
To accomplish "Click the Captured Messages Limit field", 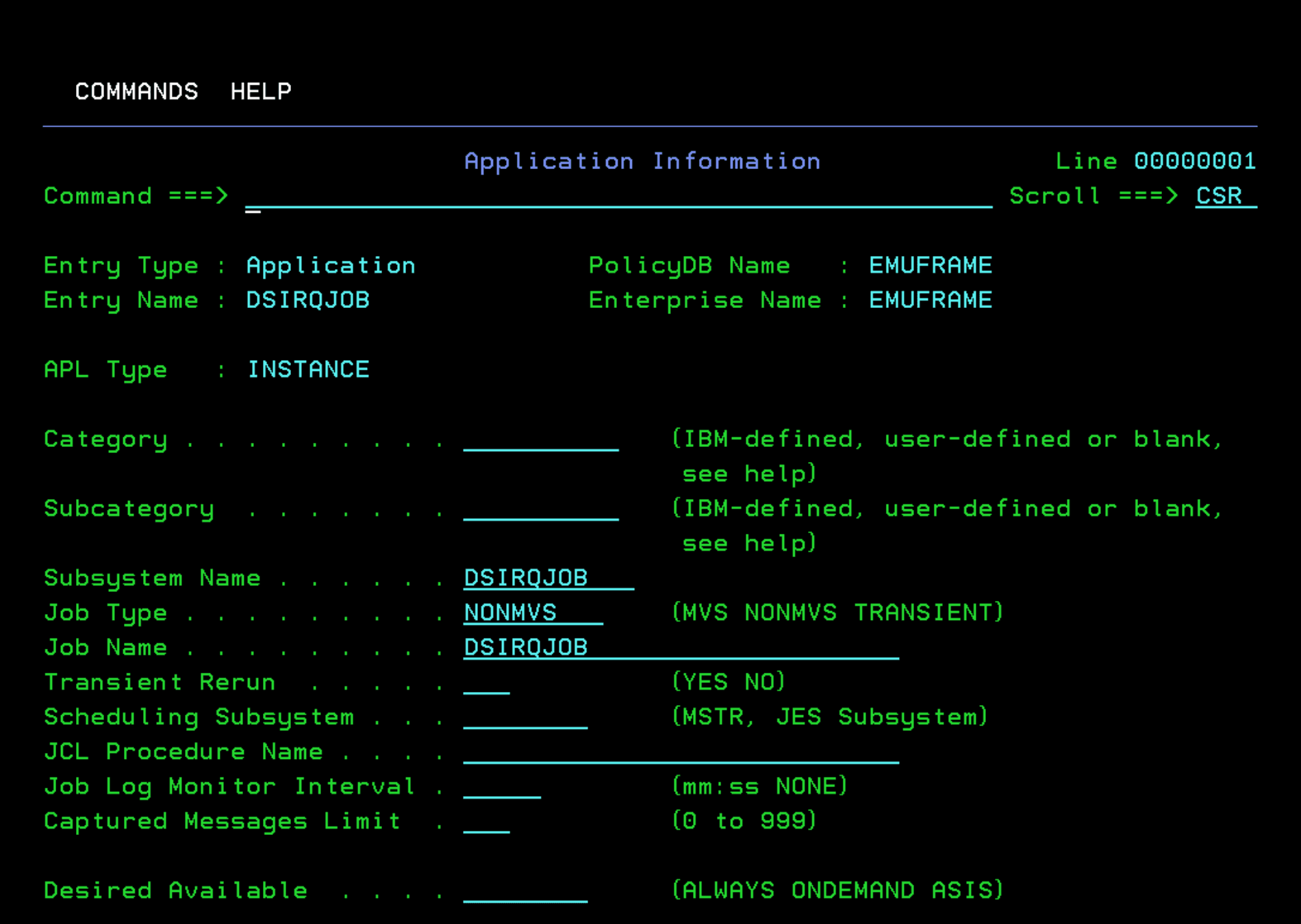I will [x=488, y=821].
